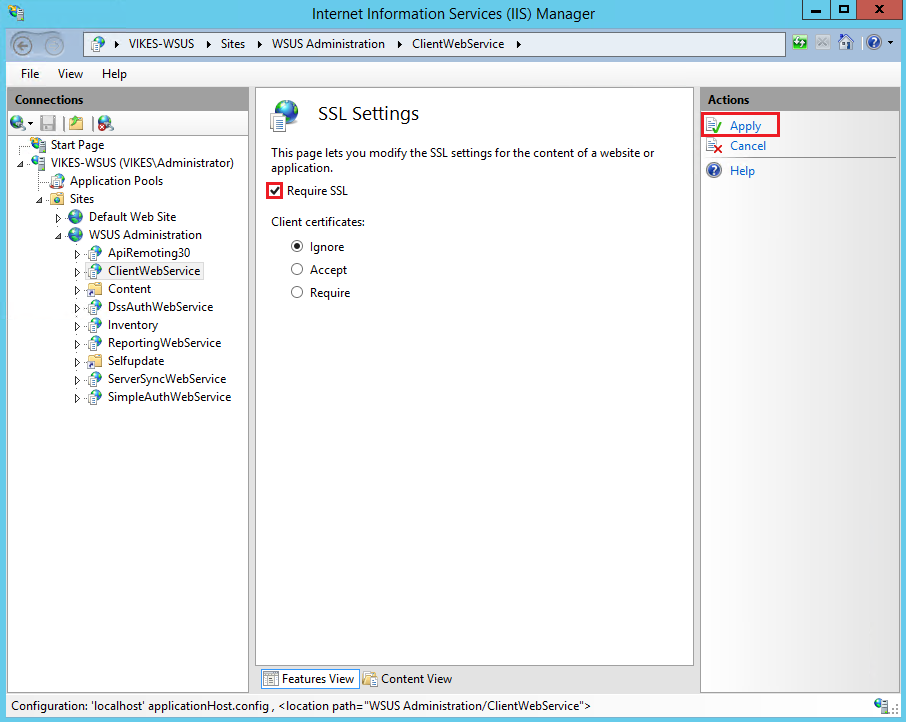Open the Home page with the house icon
906x722 pixels.
846,42
